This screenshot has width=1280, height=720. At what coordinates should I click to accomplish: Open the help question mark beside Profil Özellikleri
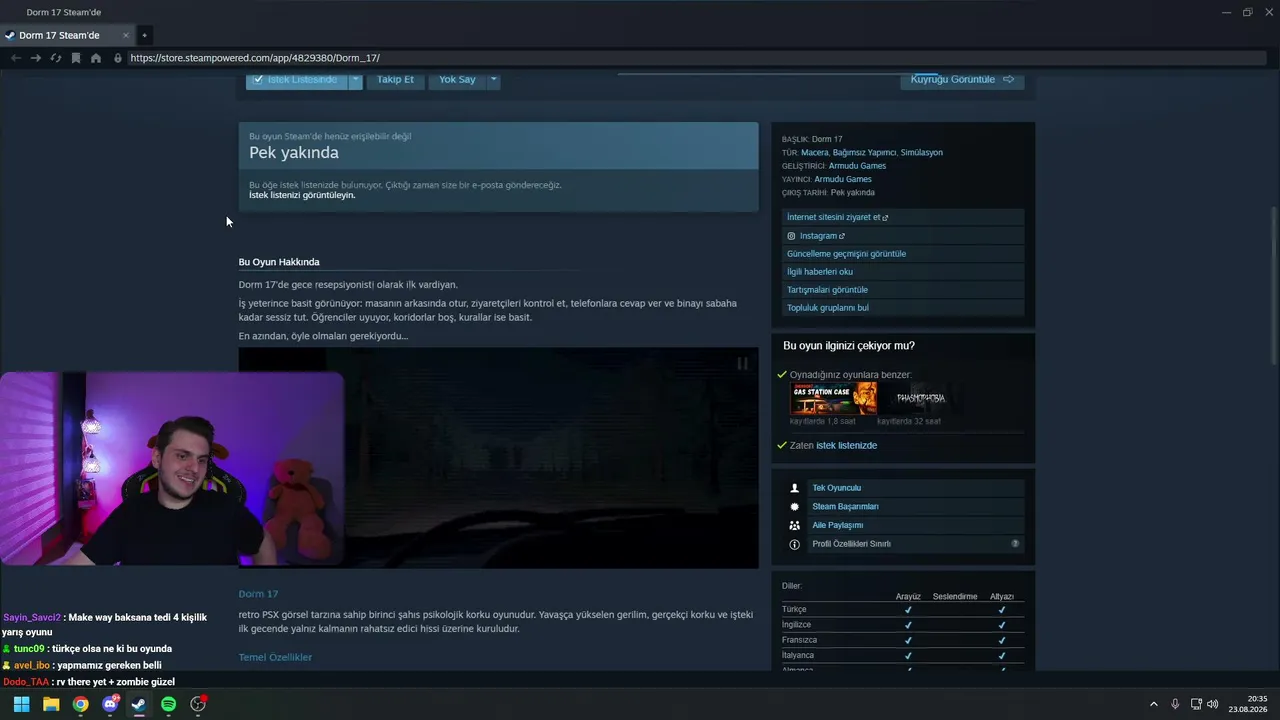[1015, 544]
